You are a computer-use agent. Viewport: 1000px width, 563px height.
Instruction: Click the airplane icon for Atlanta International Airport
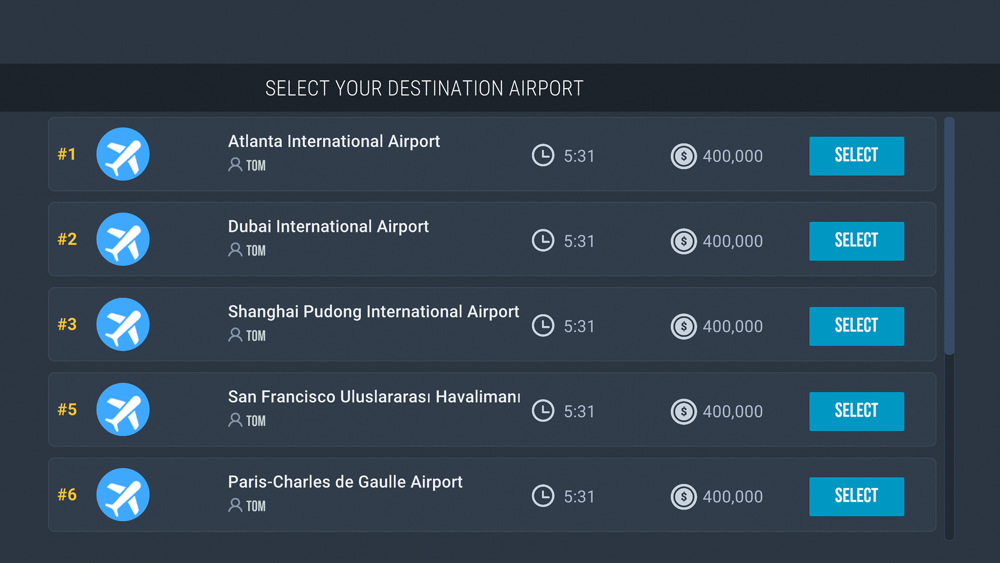(x=123, y=155)
